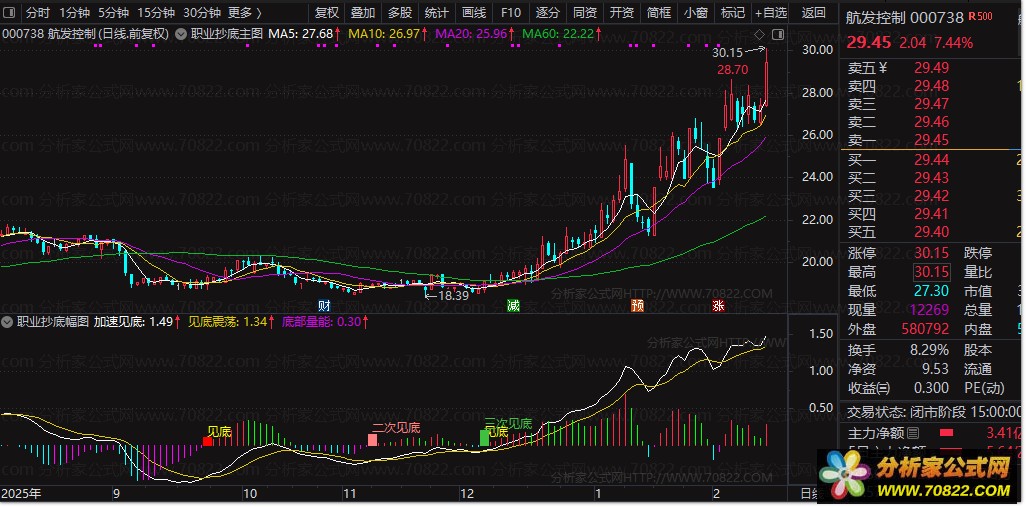Select the 15分钟 chart period
Screen dimensions: 1027x507
(x=156, y=12)
